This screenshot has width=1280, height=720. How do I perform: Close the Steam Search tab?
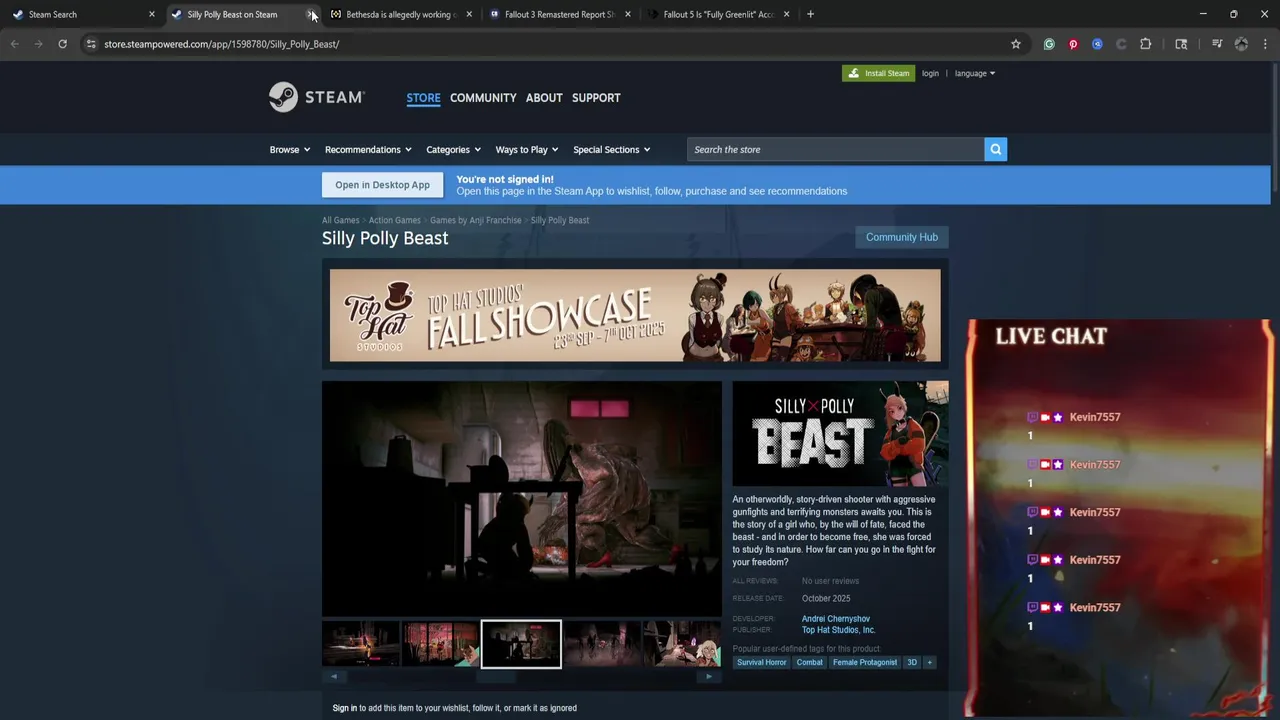pos(152,14)
